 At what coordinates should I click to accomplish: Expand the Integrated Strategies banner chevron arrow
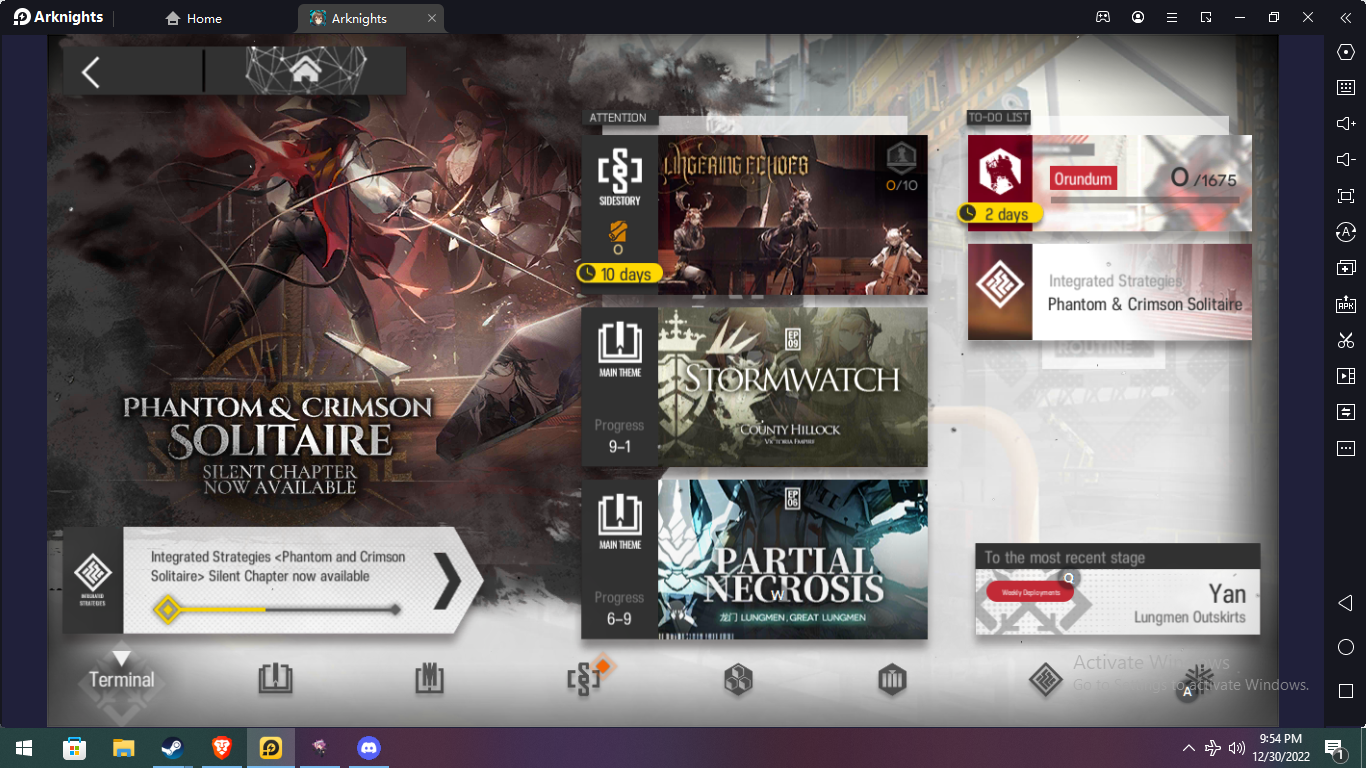click(x=447, y=580)
